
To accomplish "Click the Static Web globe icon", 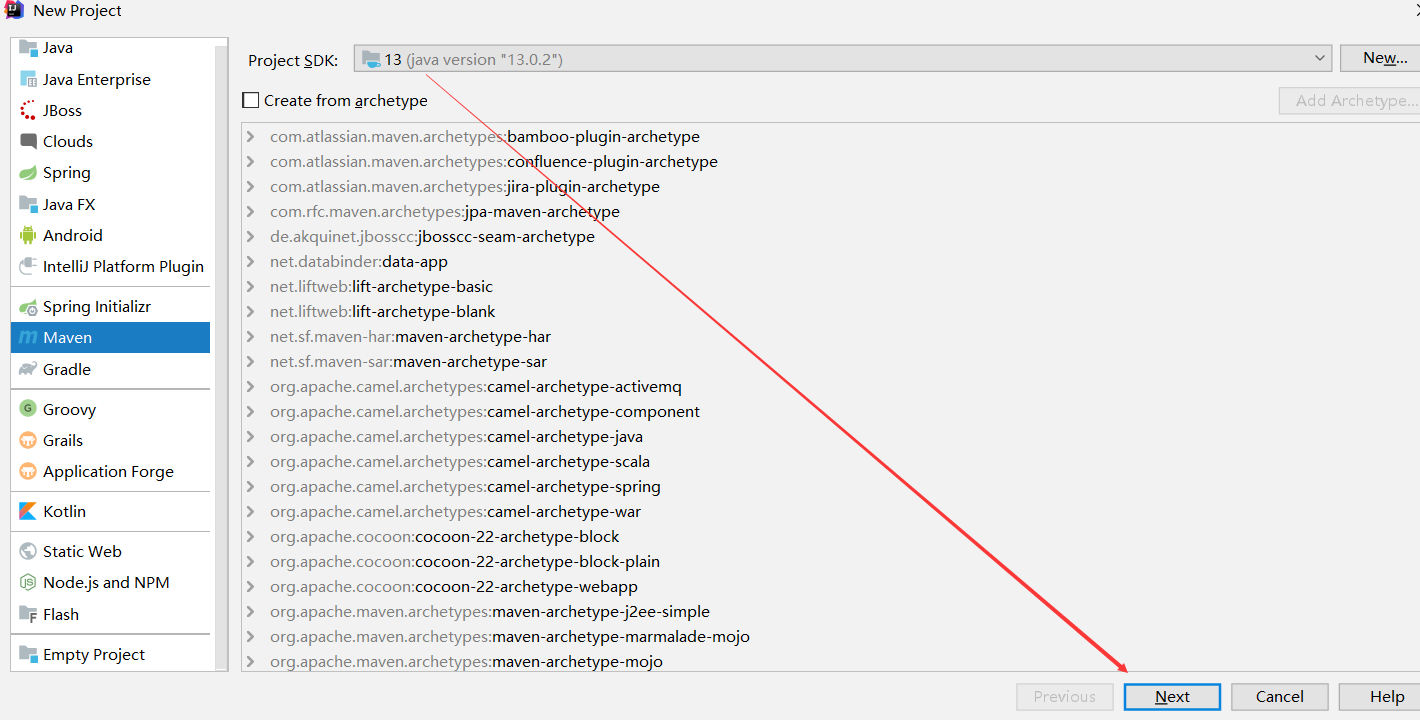I will 28,551.
